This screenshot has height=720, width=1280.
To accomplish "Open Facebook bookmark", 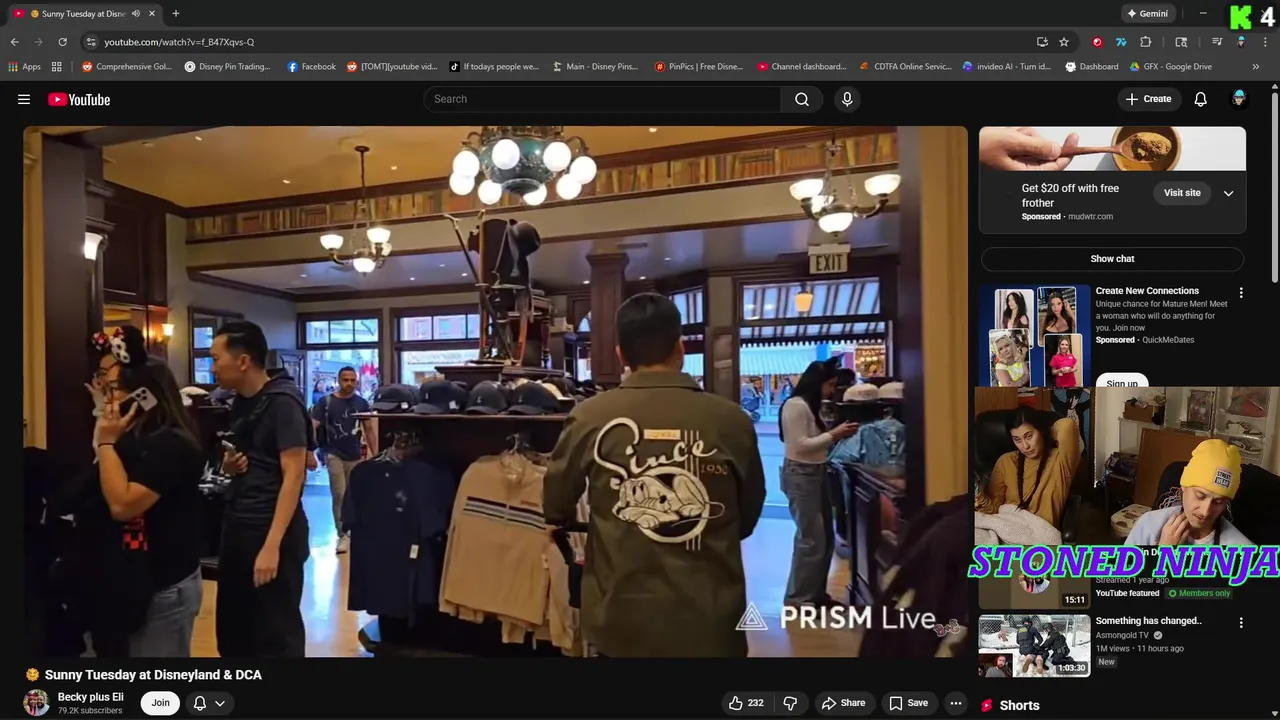I will pyautogui.click(x=311, y=67).
